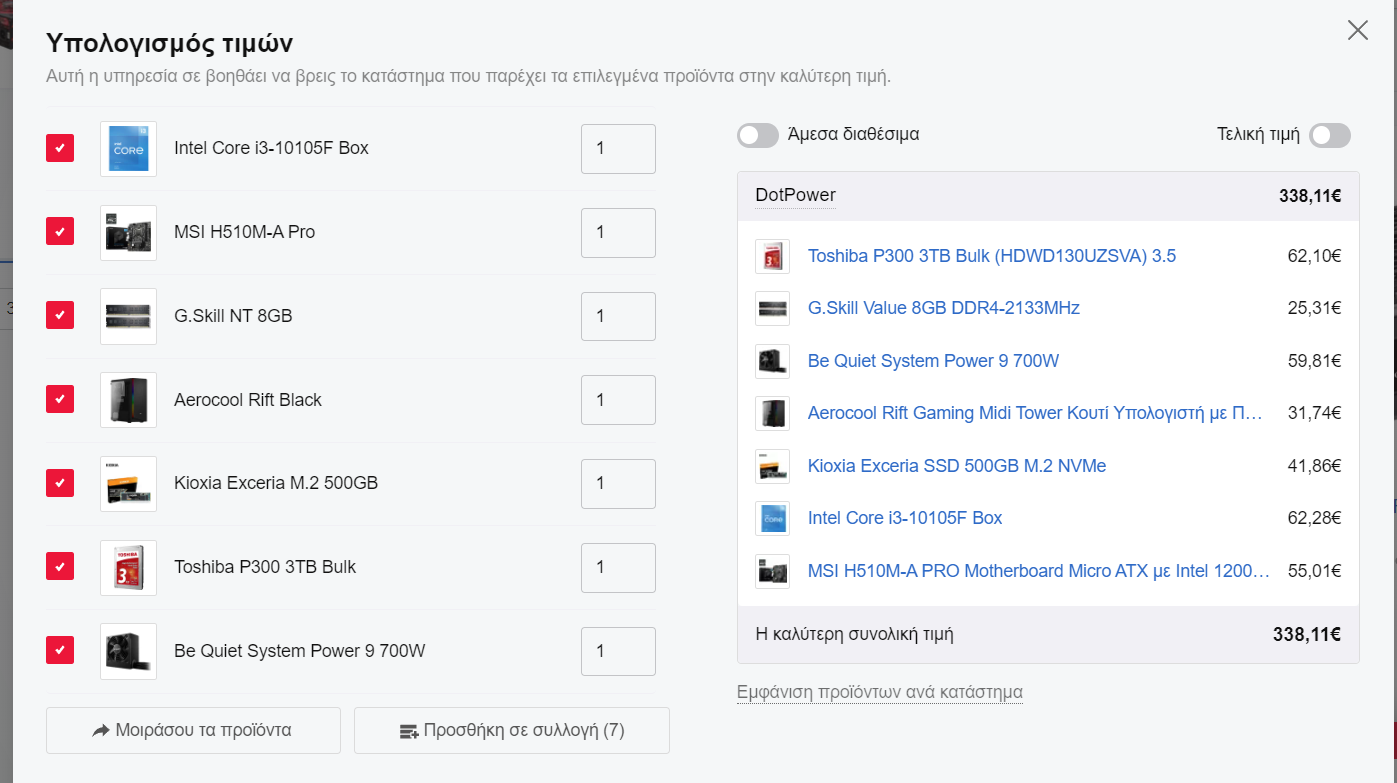
Task: Click the quantity field for Toshiba P300 3TB Bulk
Action: 618,567
